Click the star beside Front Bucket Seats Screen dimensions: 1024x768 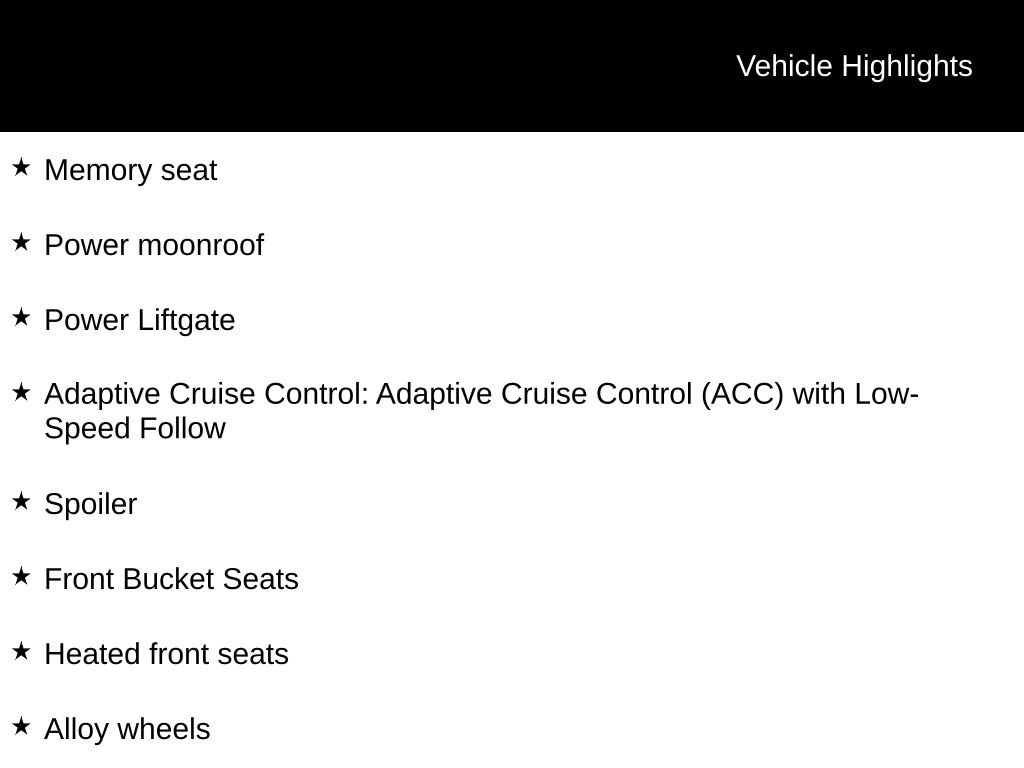point(21,576)
